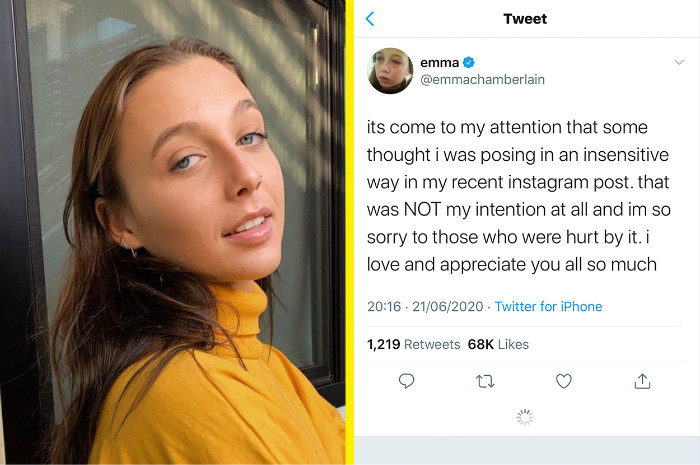Like the tweet with the heart icon
This screenshot has height=465, width=700.
click(x=564, y=381)
